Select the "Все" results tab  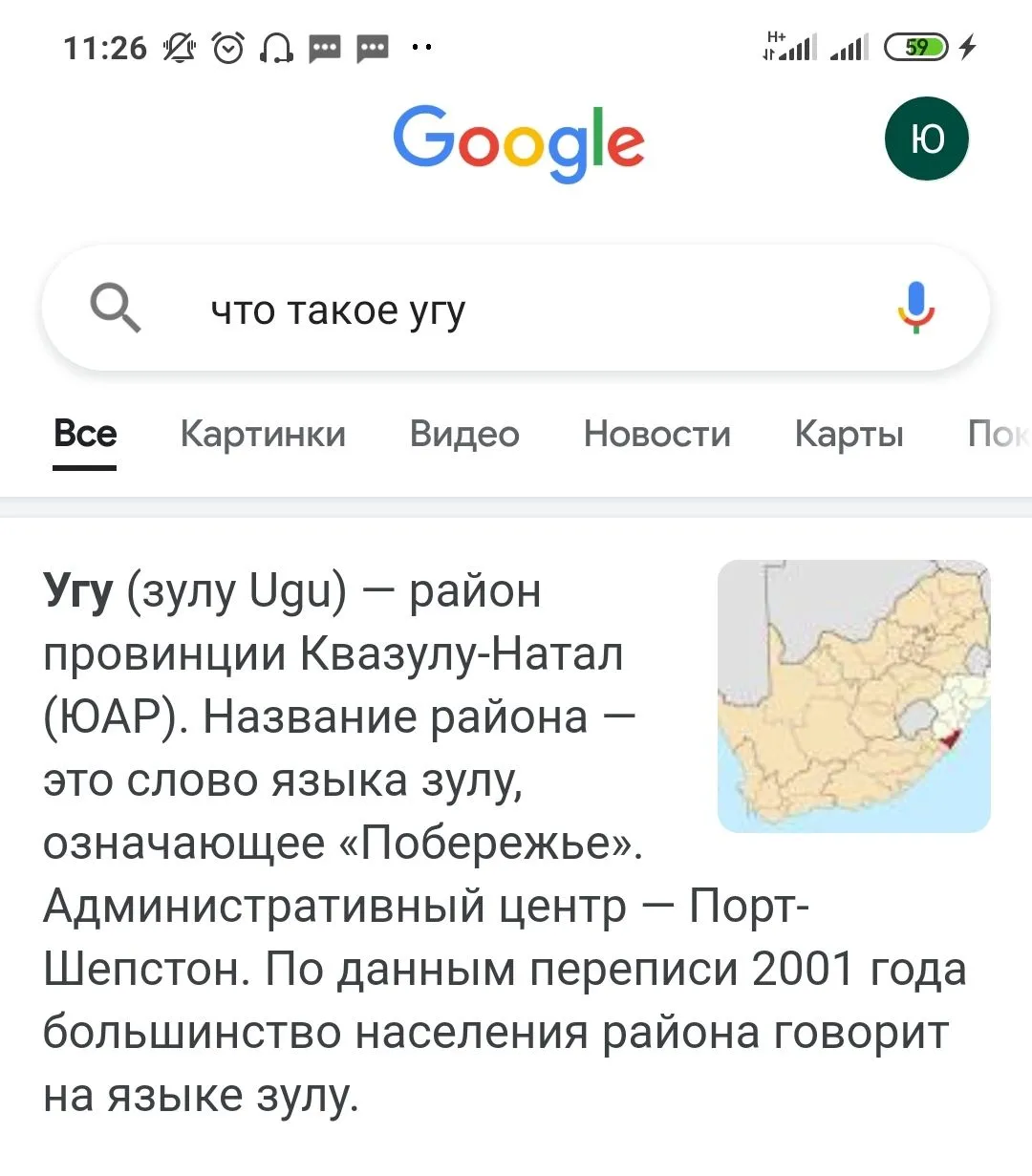[85, 435]
